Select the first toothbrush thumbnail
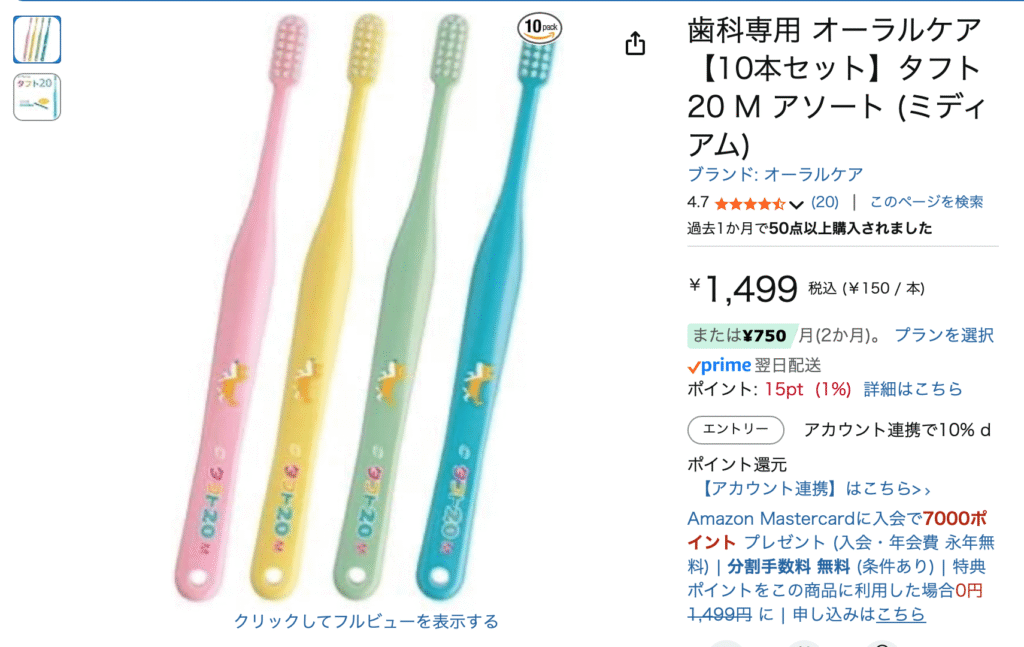Image resolution: width=1024 pixels, height=647 pixels. click(37, 40)
